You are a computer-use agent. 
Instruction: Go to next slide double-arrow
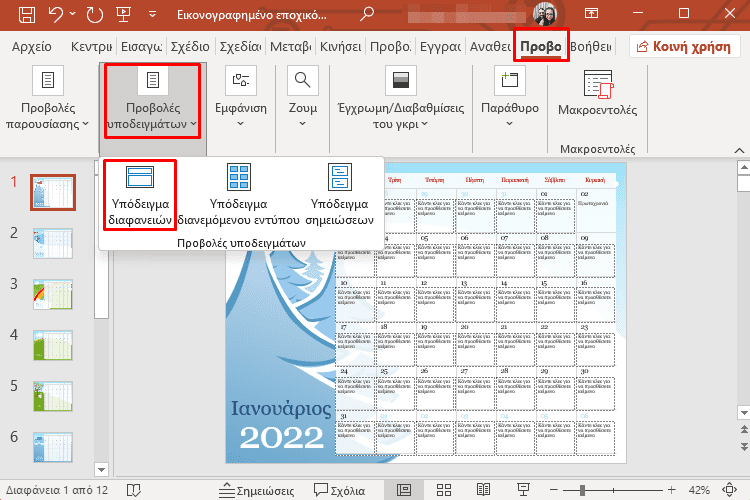(x=744, y=447)
